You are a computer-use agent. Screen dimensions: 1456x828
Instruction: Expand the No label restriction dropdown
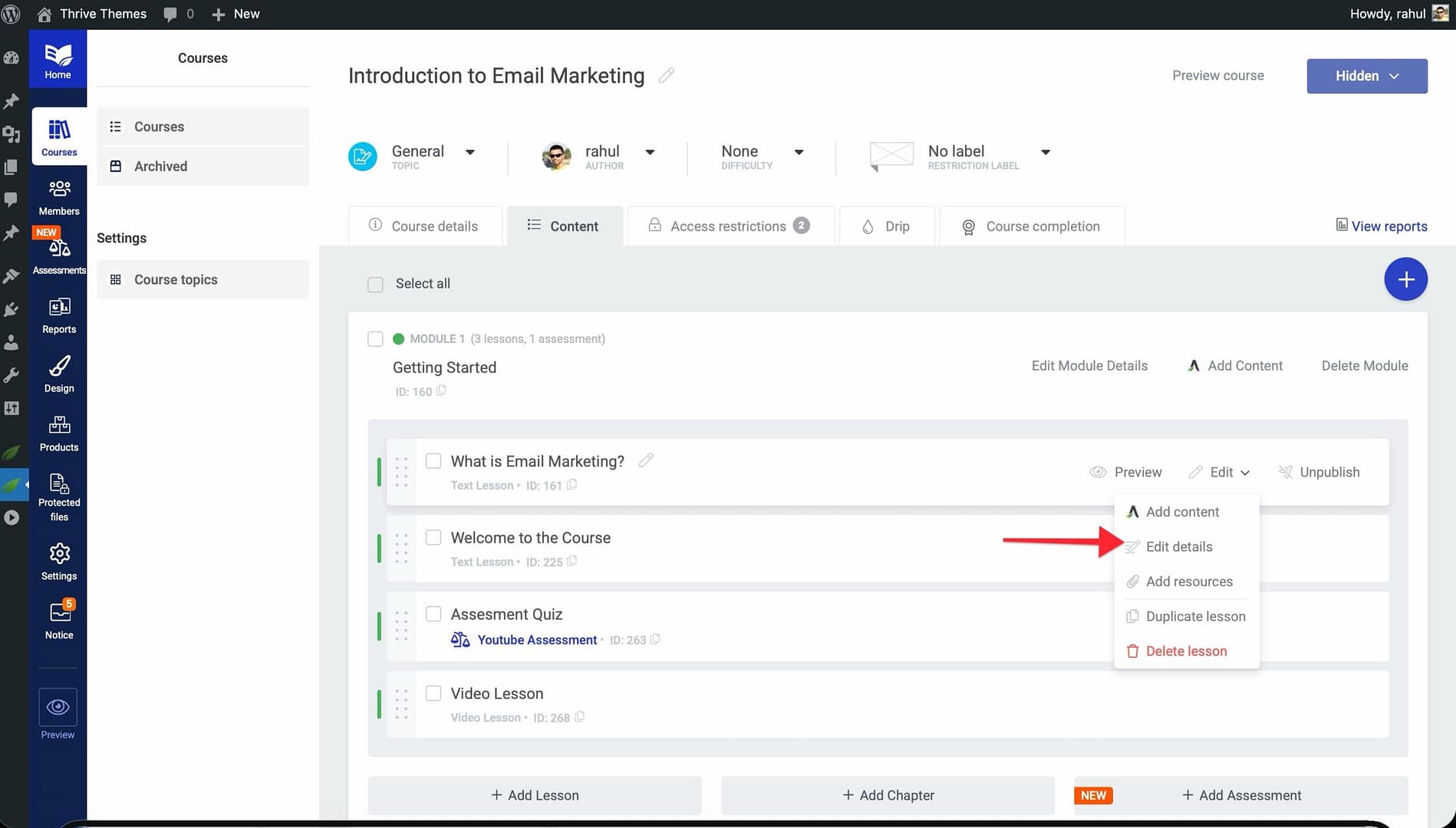click(1045, 152)
